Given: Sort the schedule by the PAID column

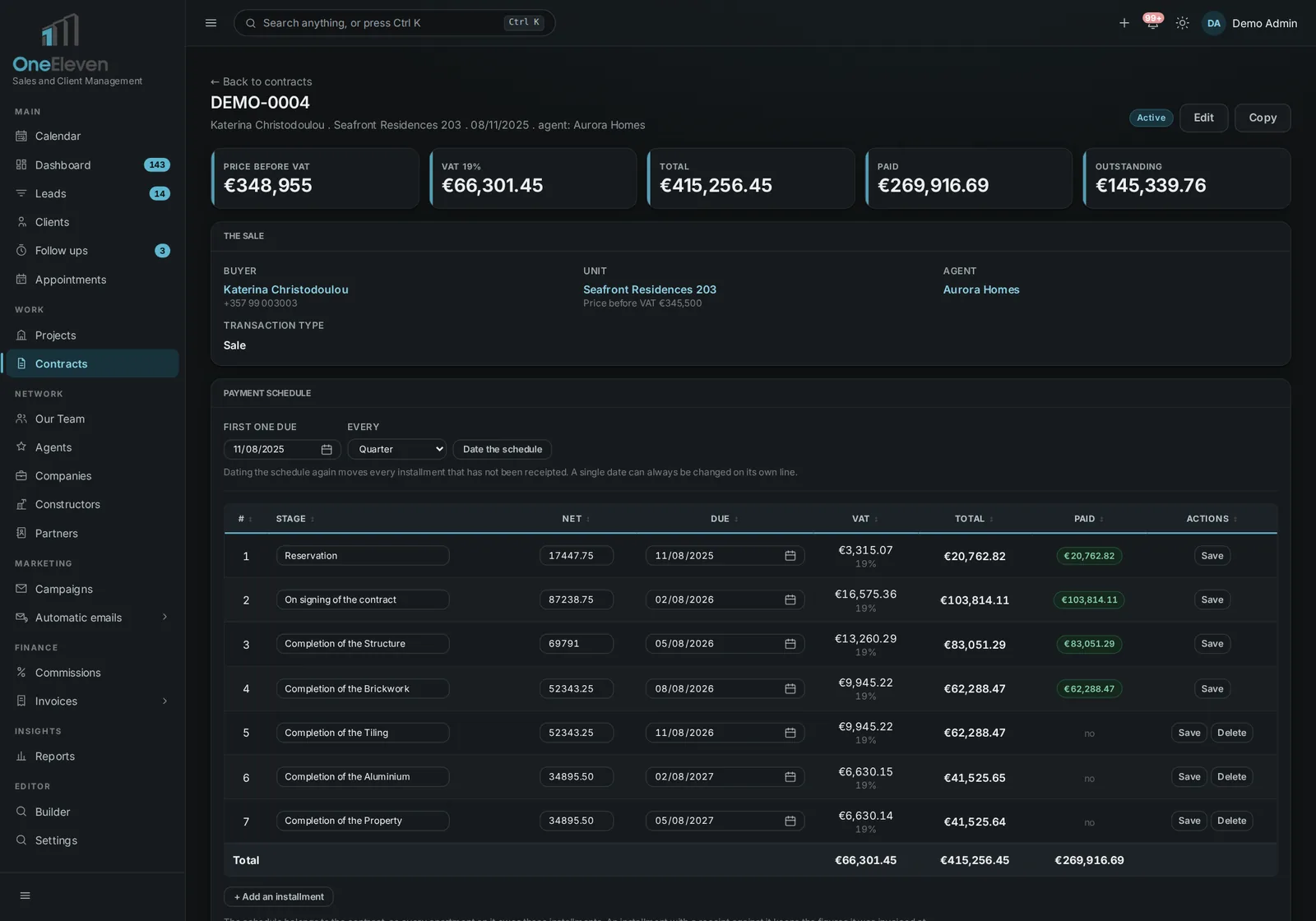Looking at the screenshot, I should (1089, 519).
